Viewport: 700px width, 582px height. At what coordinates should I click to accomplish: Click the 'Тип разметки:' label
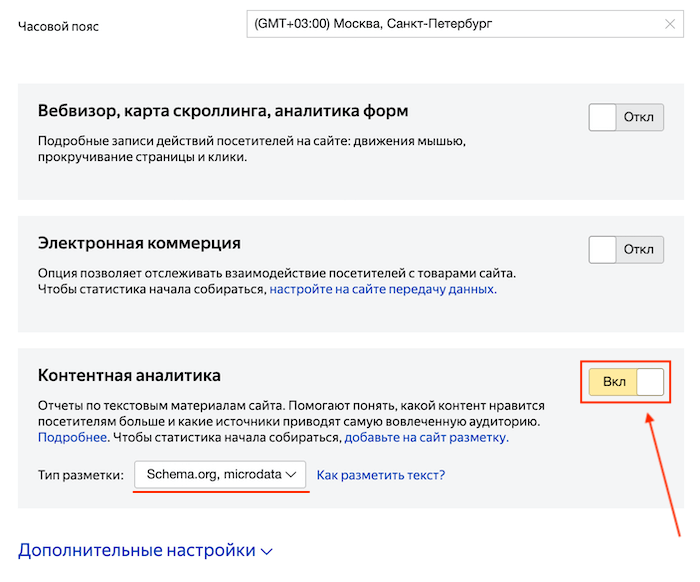[x=80, y=475]
